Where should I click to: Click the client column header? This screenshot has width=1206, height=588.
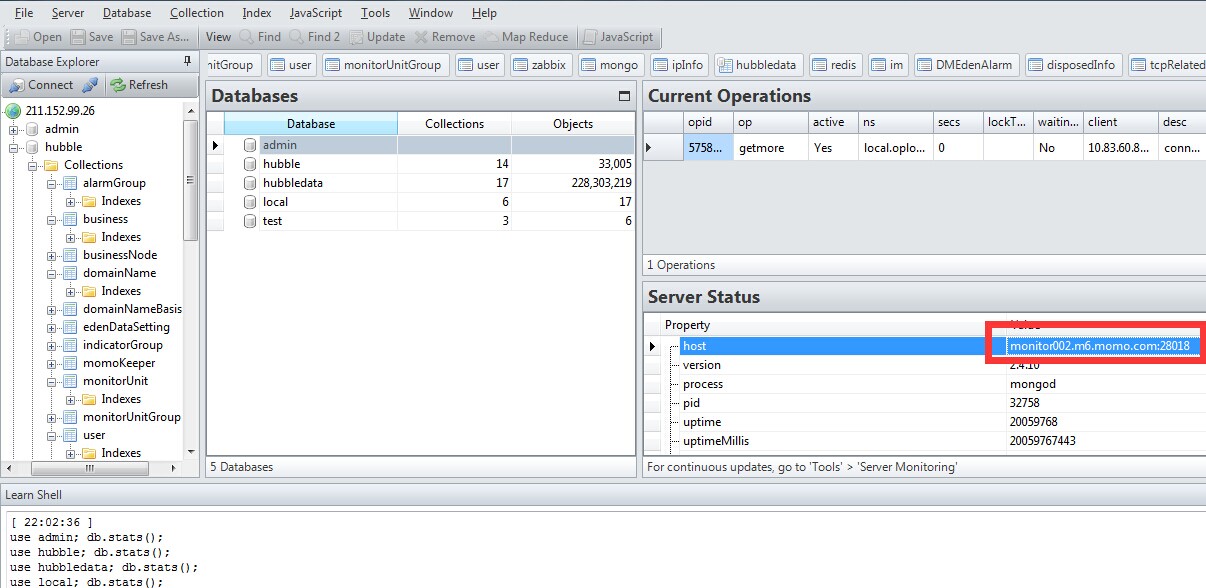click(1121, 122)
